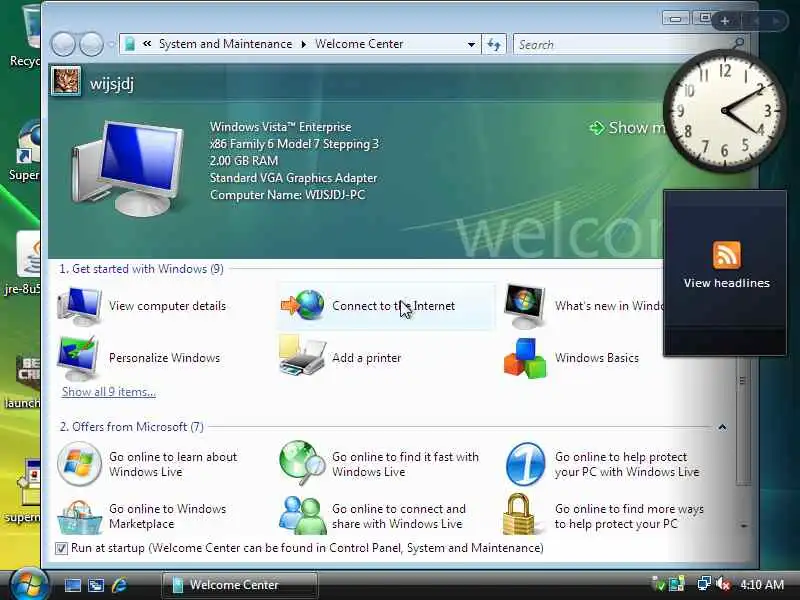Click Go online to Windows Marketplace text
Viewport: 800px width, 600px height.
[x=167, y=516]
